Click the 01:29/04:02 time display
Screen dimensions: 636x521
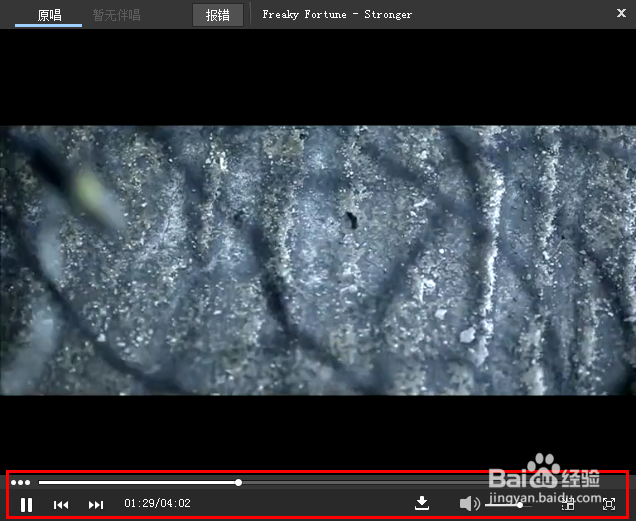[x=157, y=504]
